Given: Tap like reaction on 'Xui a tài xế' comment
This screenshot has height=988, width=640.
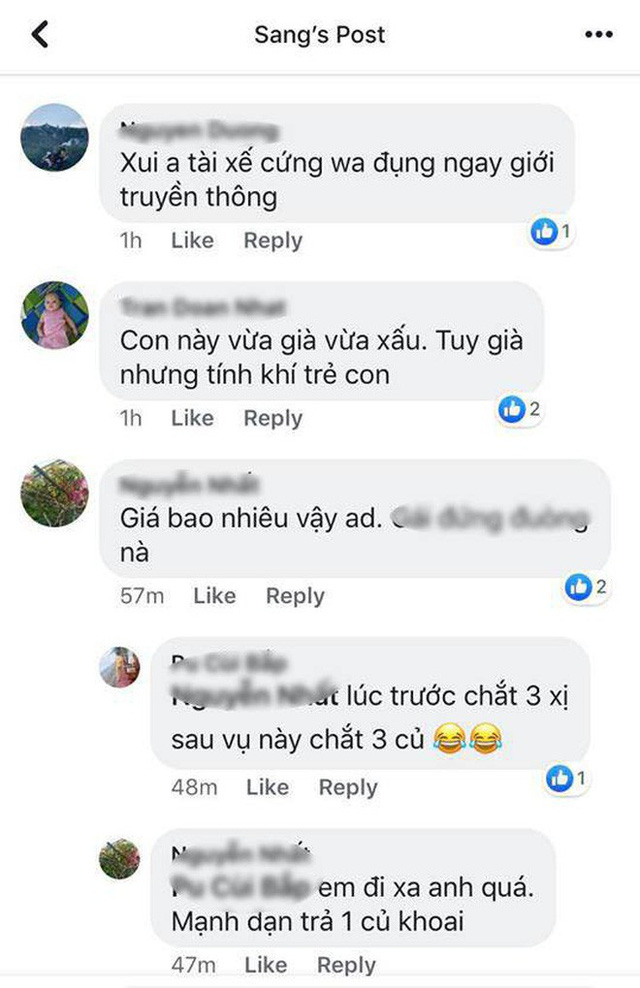Looking at the screenshot, I should click(x=551, y=232).
